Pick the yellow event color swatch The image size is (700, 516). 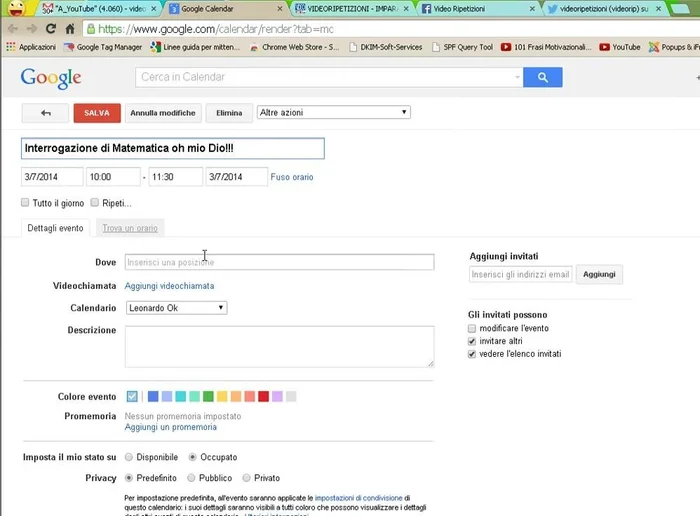pos(222,396)
